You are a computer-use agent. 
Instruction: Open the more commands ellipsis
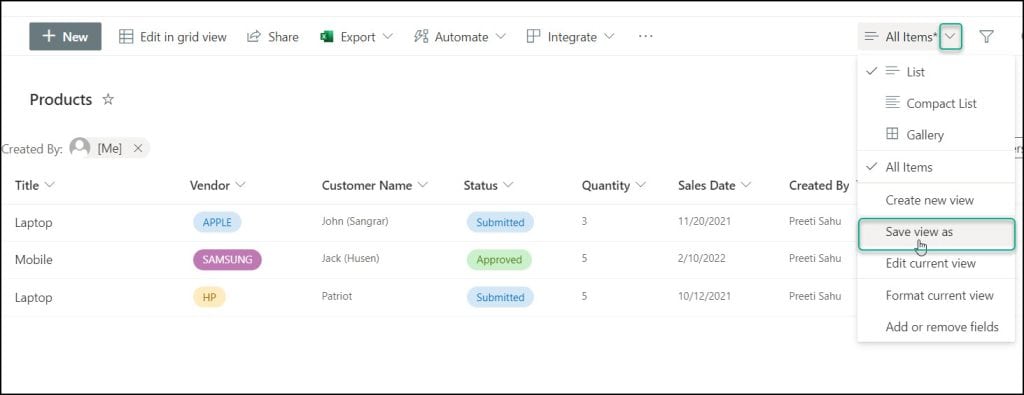coord(645,37)
